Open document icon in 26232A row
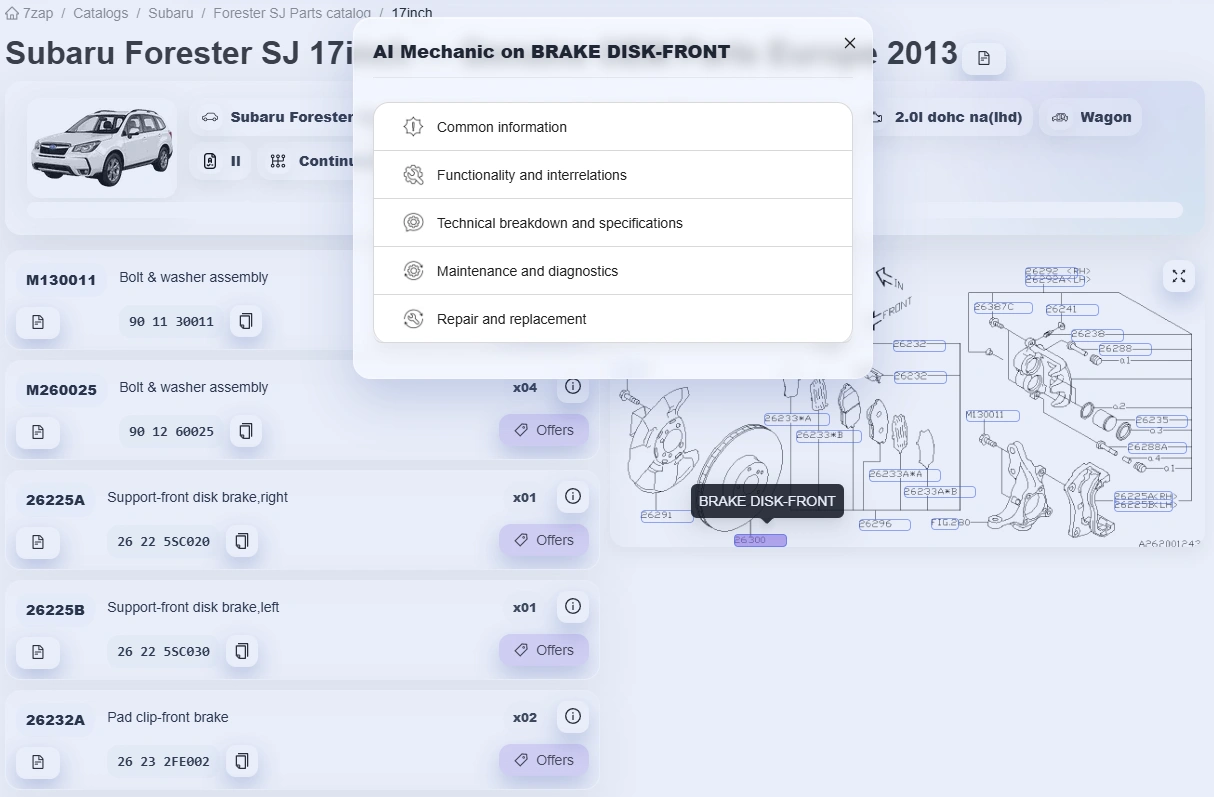Image resolution: width=1214 pixels, height=797 pixels. [38, 762]
